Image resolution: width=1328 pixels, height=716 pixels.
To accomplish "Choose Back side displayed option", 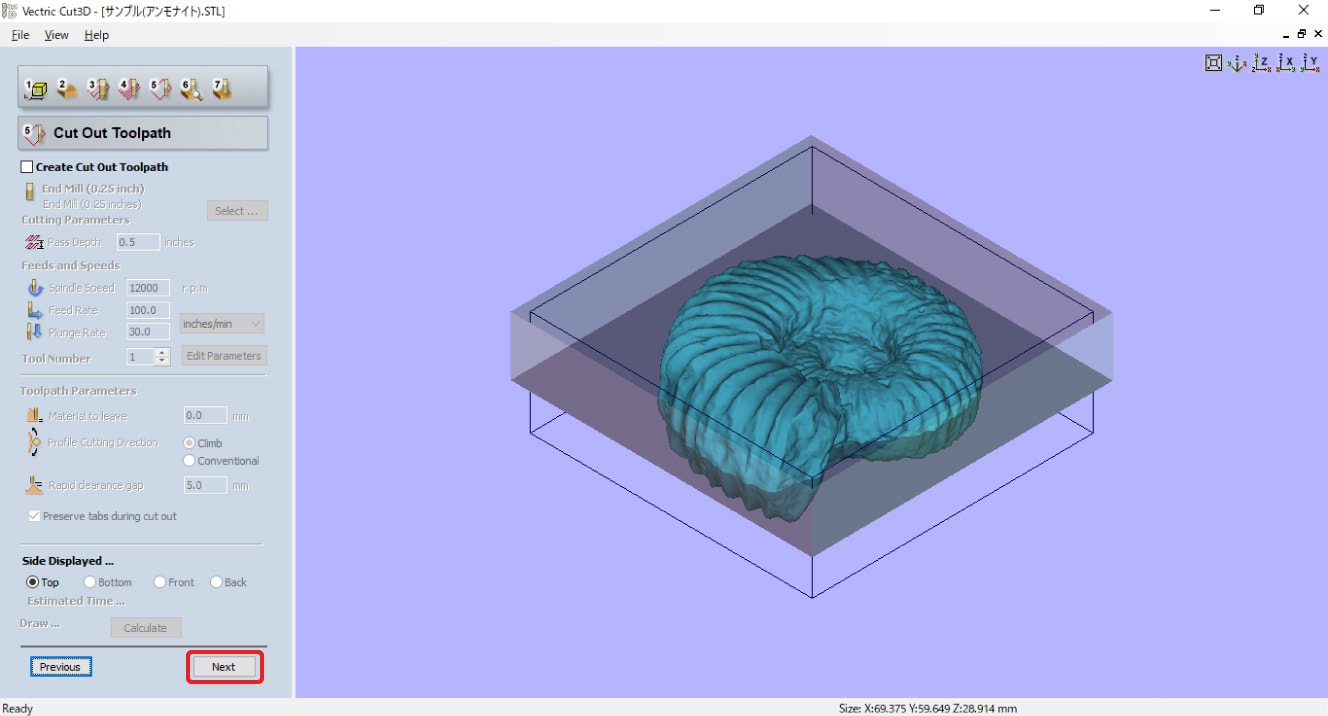I will coord(216,582).
